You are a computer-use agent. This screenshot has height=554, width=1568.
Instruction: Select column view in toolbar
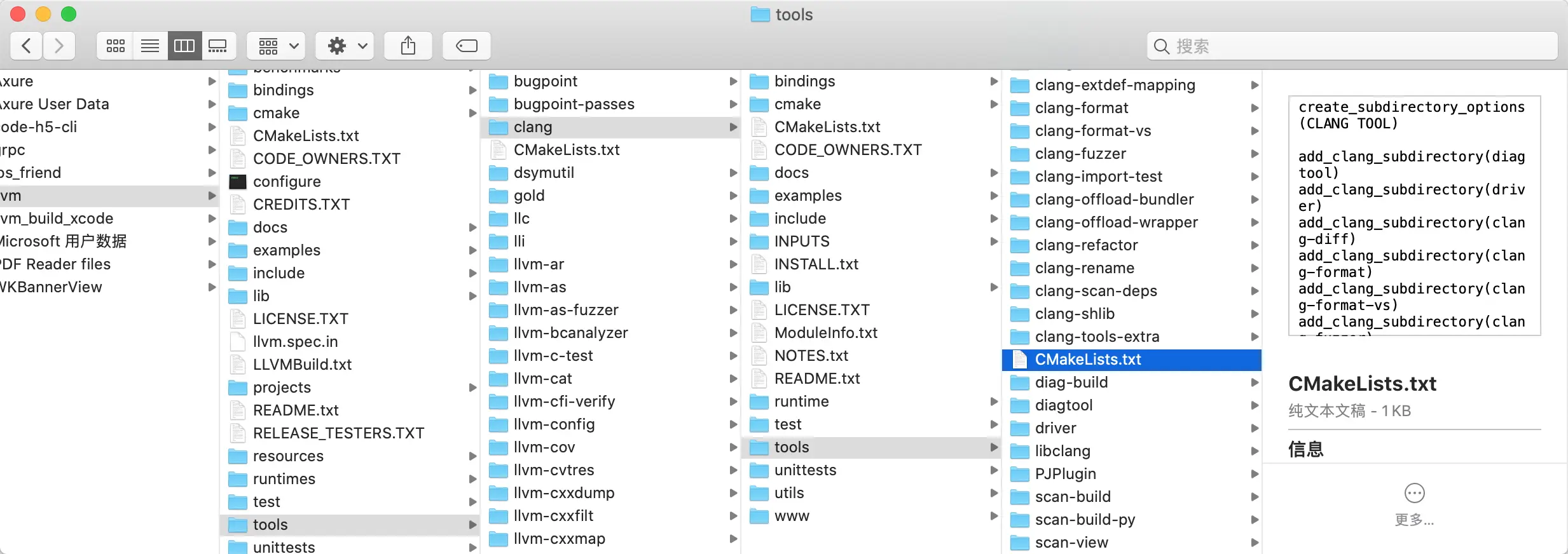click(184, 46)
